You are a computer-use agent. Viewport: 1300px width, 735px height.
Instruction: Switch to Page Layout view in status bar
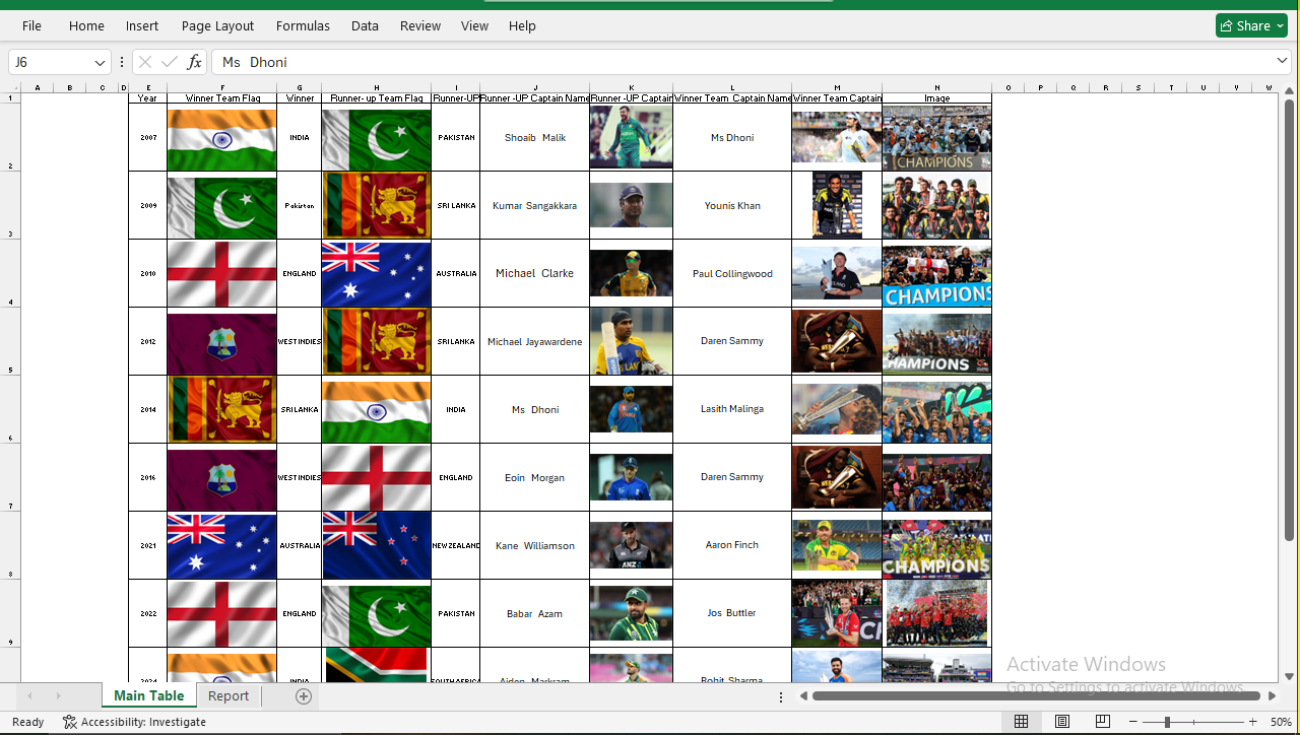(1062, 722)
